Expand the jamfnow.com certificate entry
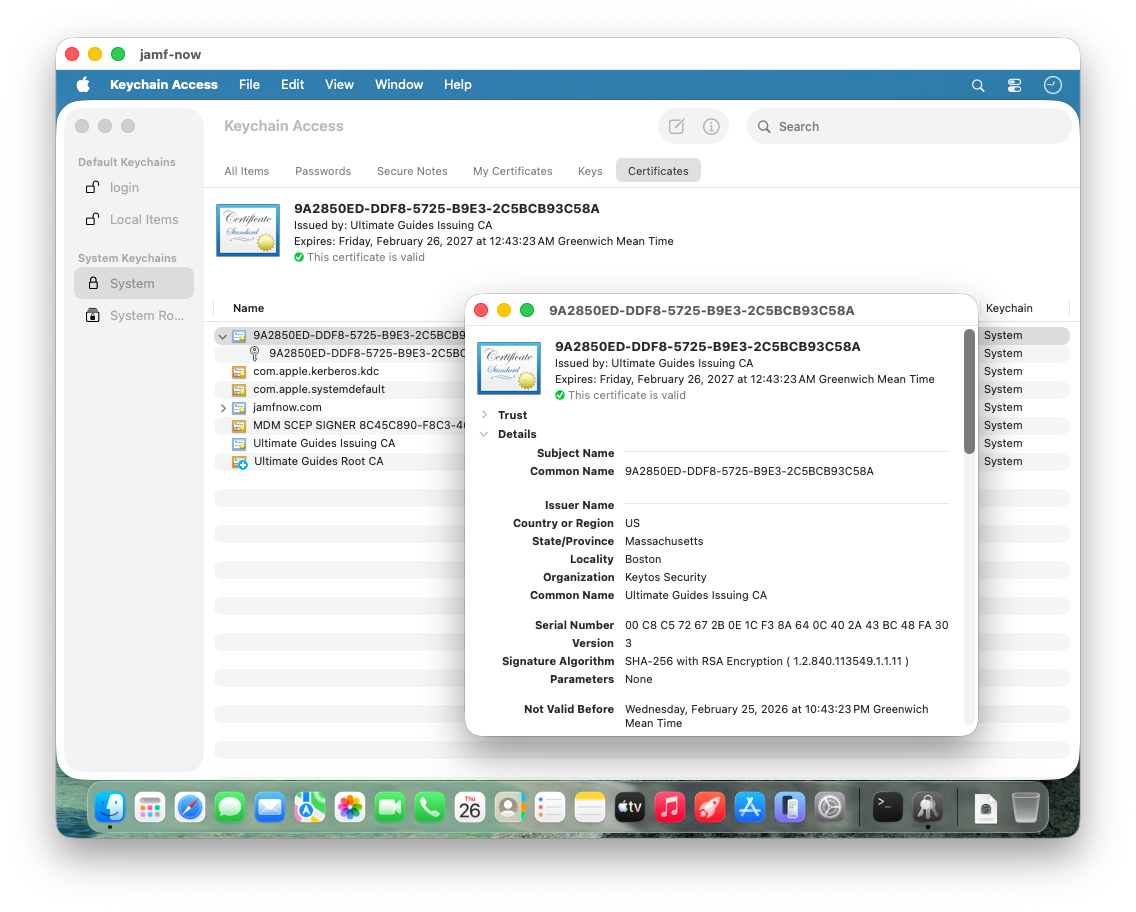This screenshot has height=912, width=1136. (x=223, y=407)
